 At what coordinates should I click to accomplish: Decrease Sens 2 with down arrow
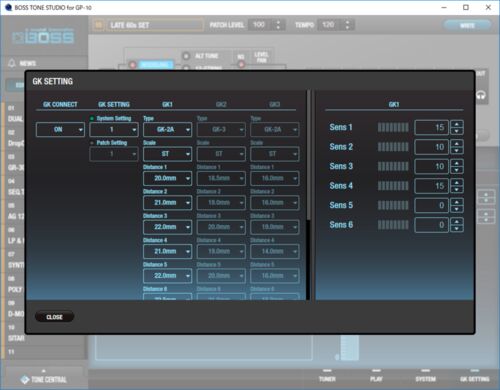(x=457, y=151)
